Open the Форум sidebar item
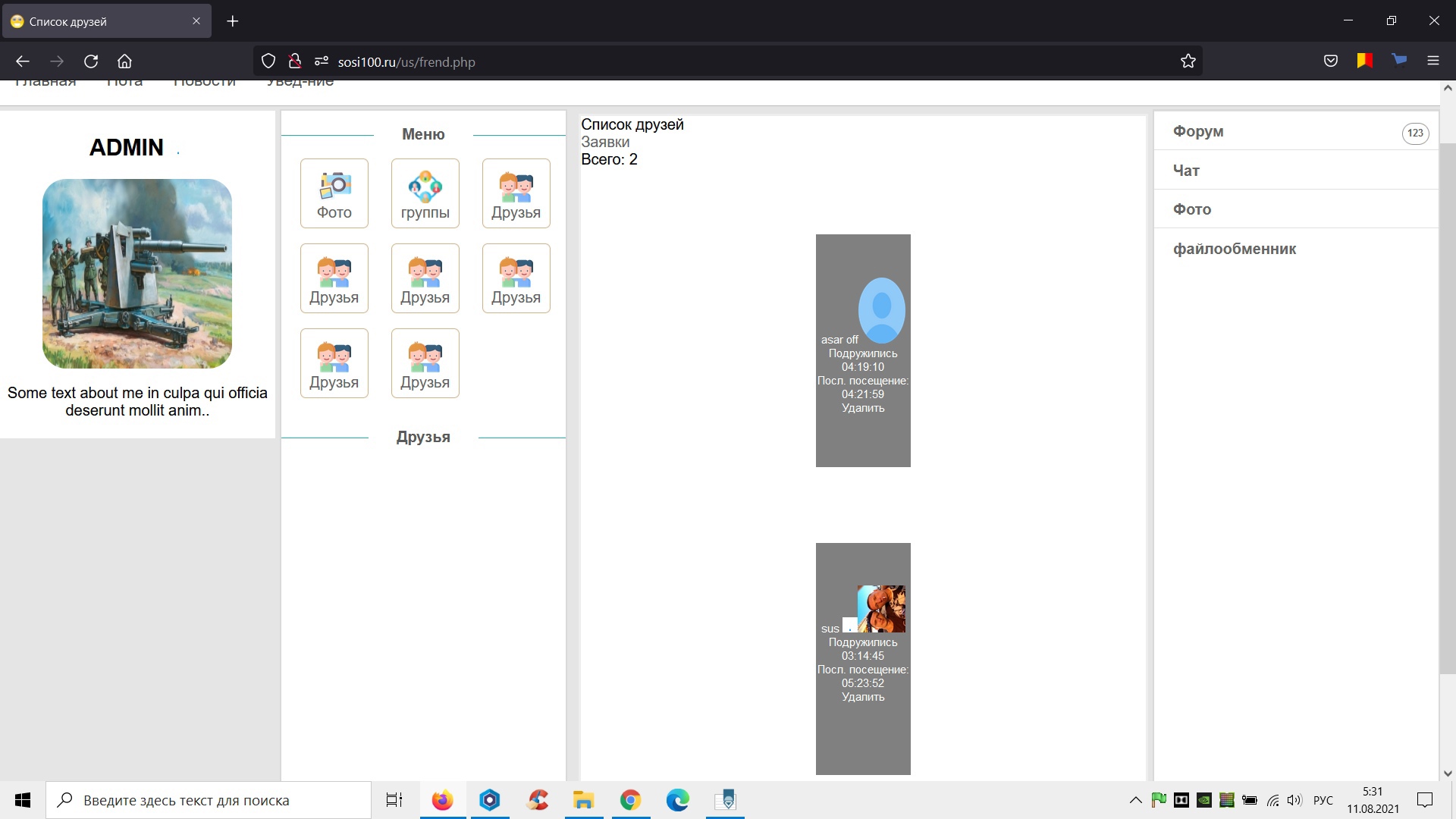1456x819 pixels. pyautogui.click(x=1198, y=131)
